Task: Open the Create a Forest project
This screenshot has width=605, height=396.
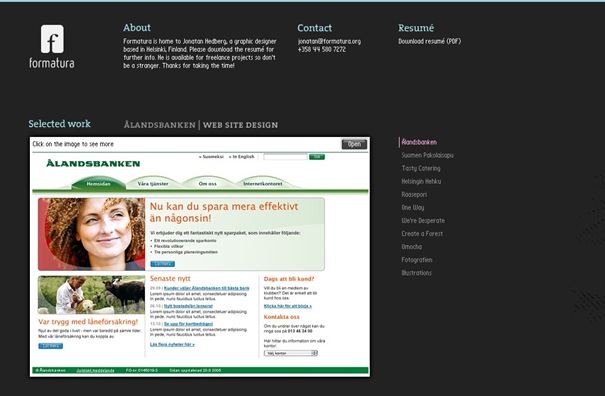Action: 422,234
